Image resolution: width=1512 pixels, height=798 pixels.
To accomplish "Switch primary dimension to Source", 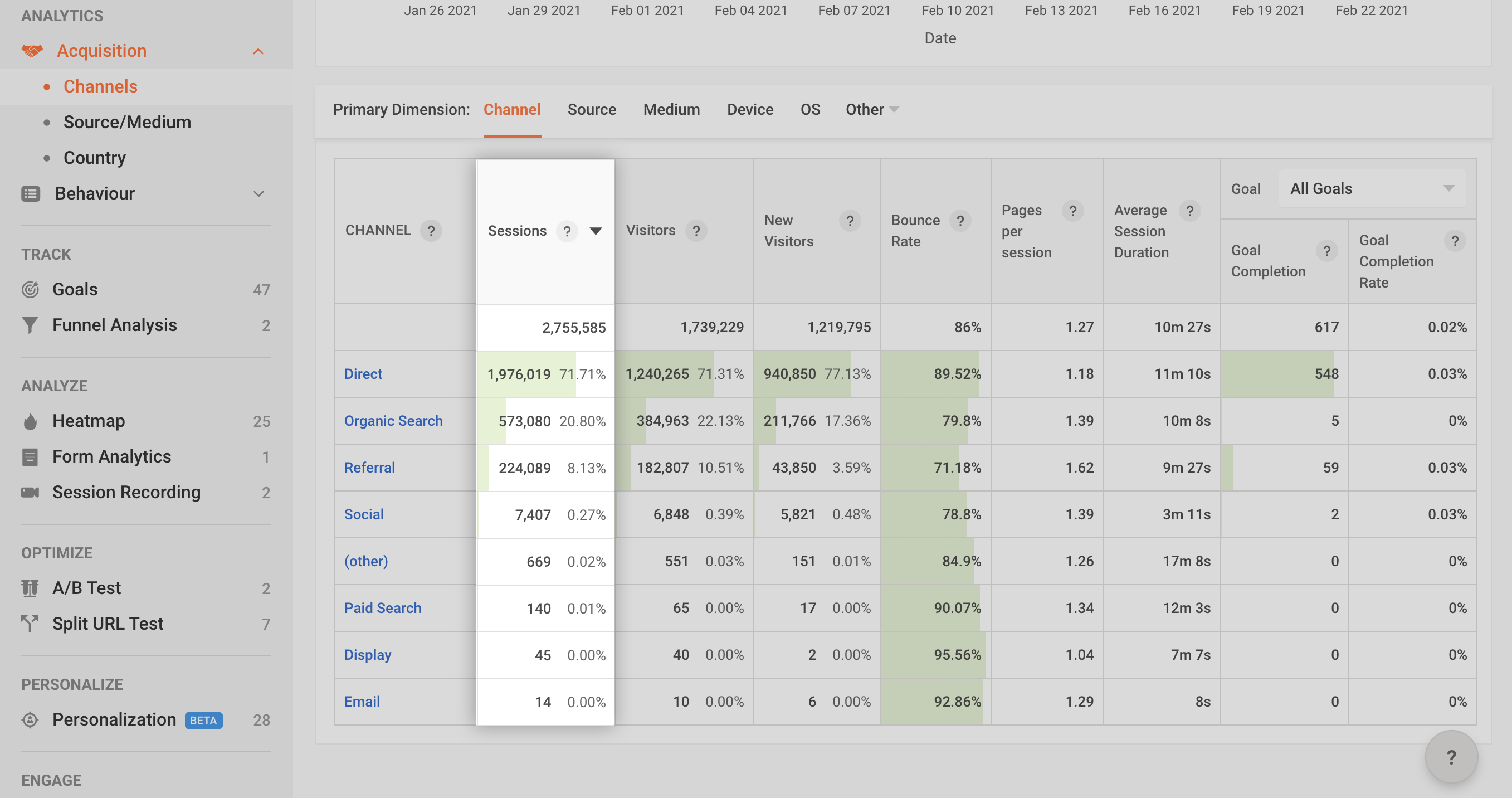I will (592, 110).
